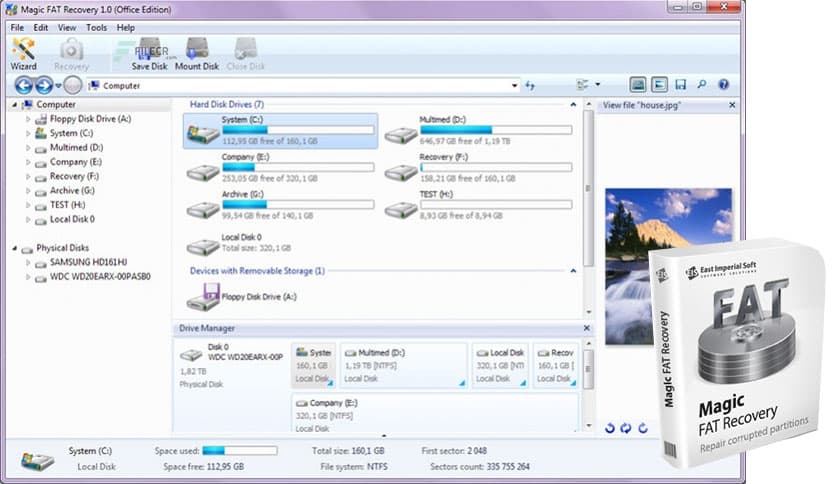Toggle the preview panel view button
This screenshot has width=836, height=484.
click(x=638, y=85)
